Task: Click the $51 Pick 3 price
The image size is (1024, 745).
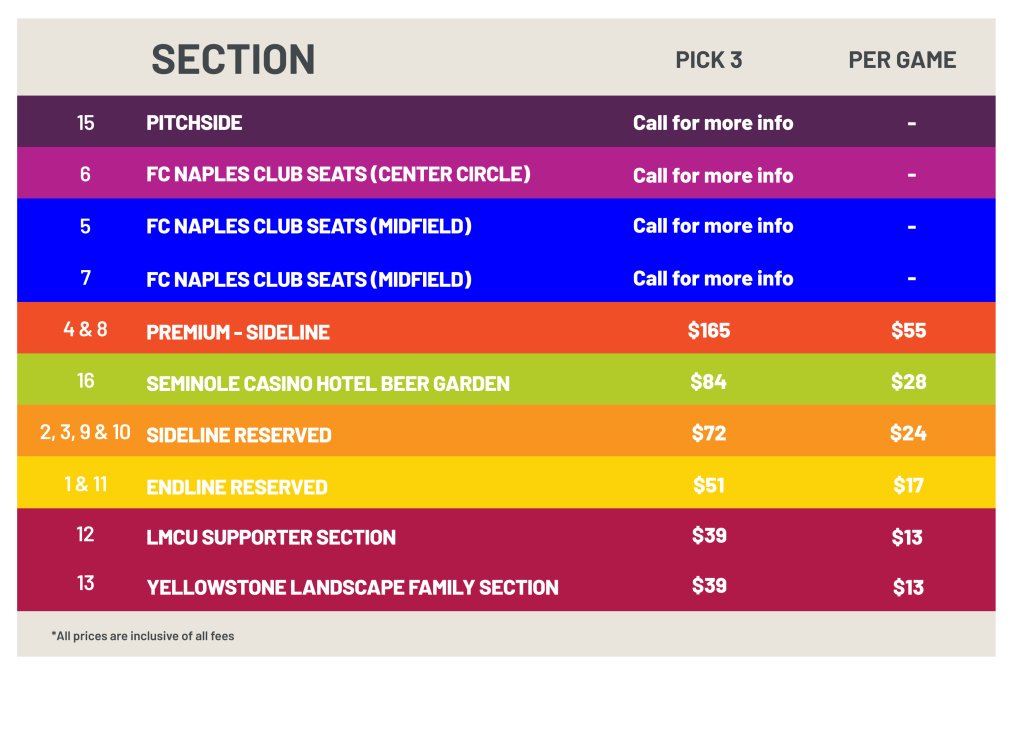Action: point(709,485)
